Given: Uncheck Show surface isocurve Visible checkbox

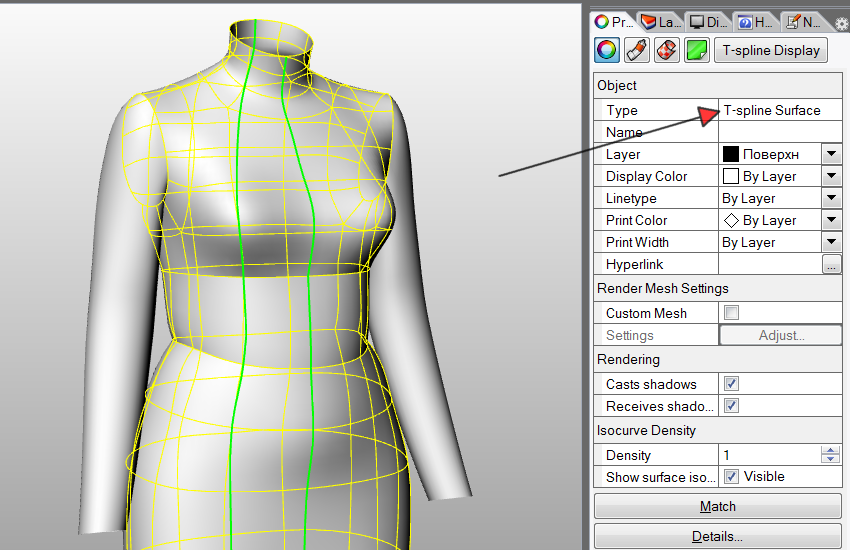Looking at the screenshot, I should [x=731, y=477].
